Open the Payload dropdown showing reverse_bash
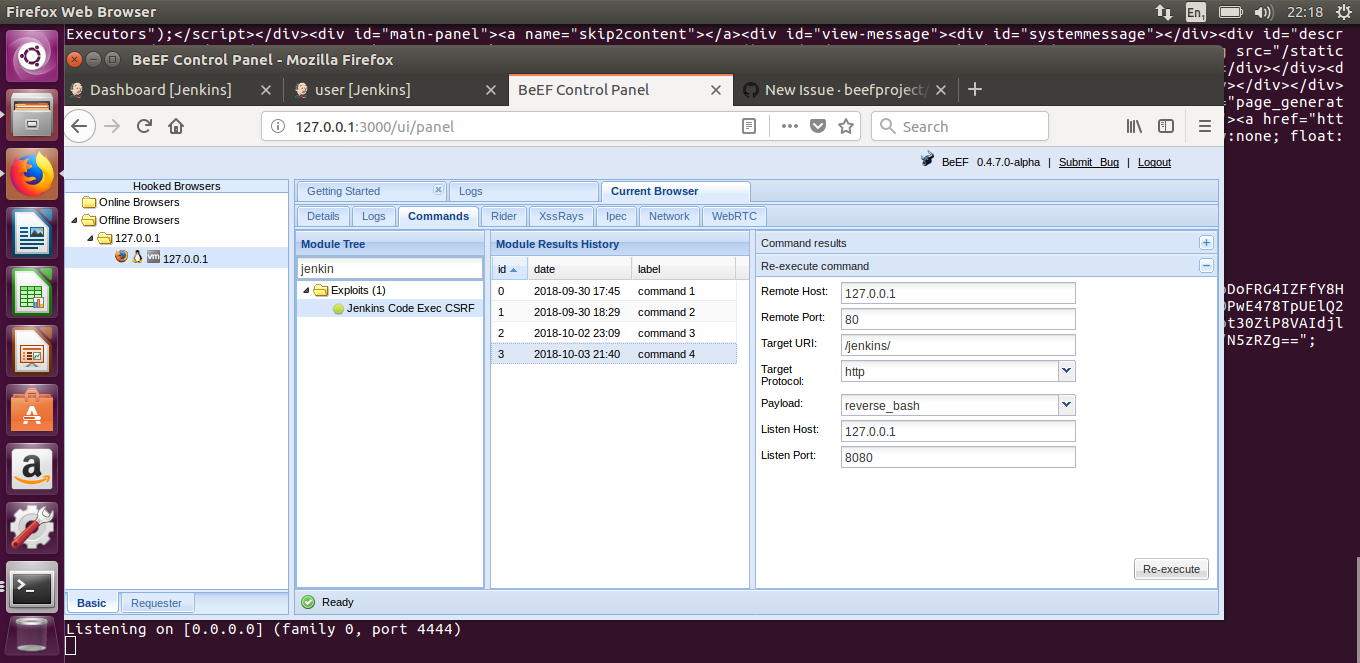The image size is (1360, 663). click(x=1066, y=404)
